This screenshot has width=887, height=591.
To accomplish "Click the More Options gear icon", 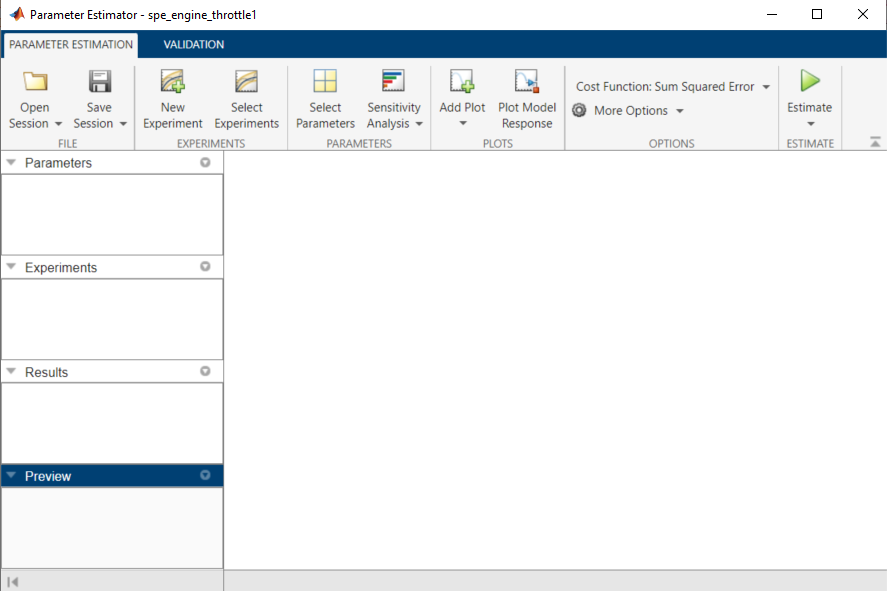I will tap(578, 111).
